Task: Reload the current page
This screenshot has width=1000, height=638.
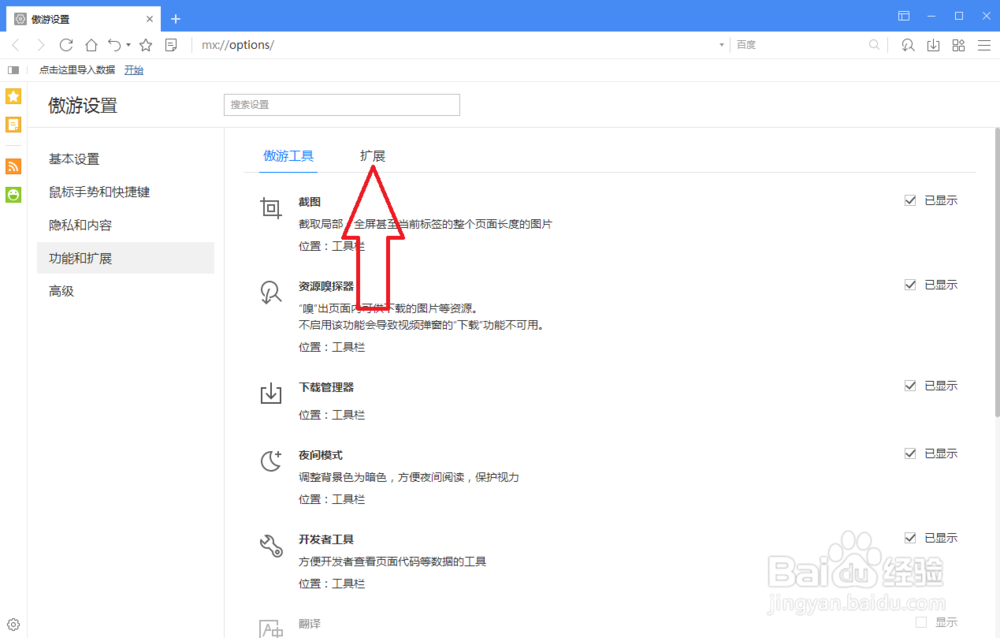Action: [x=66, y=45]
